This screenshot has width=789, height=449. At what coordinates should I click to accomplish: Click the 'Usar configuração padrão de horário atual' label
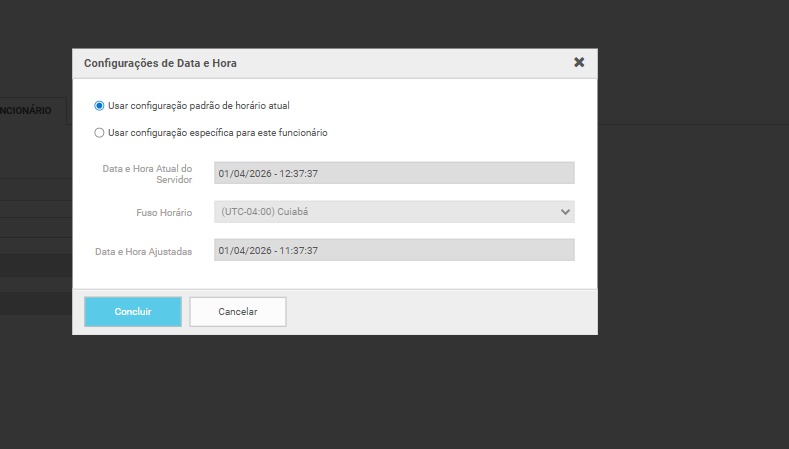tap(199, 105)
